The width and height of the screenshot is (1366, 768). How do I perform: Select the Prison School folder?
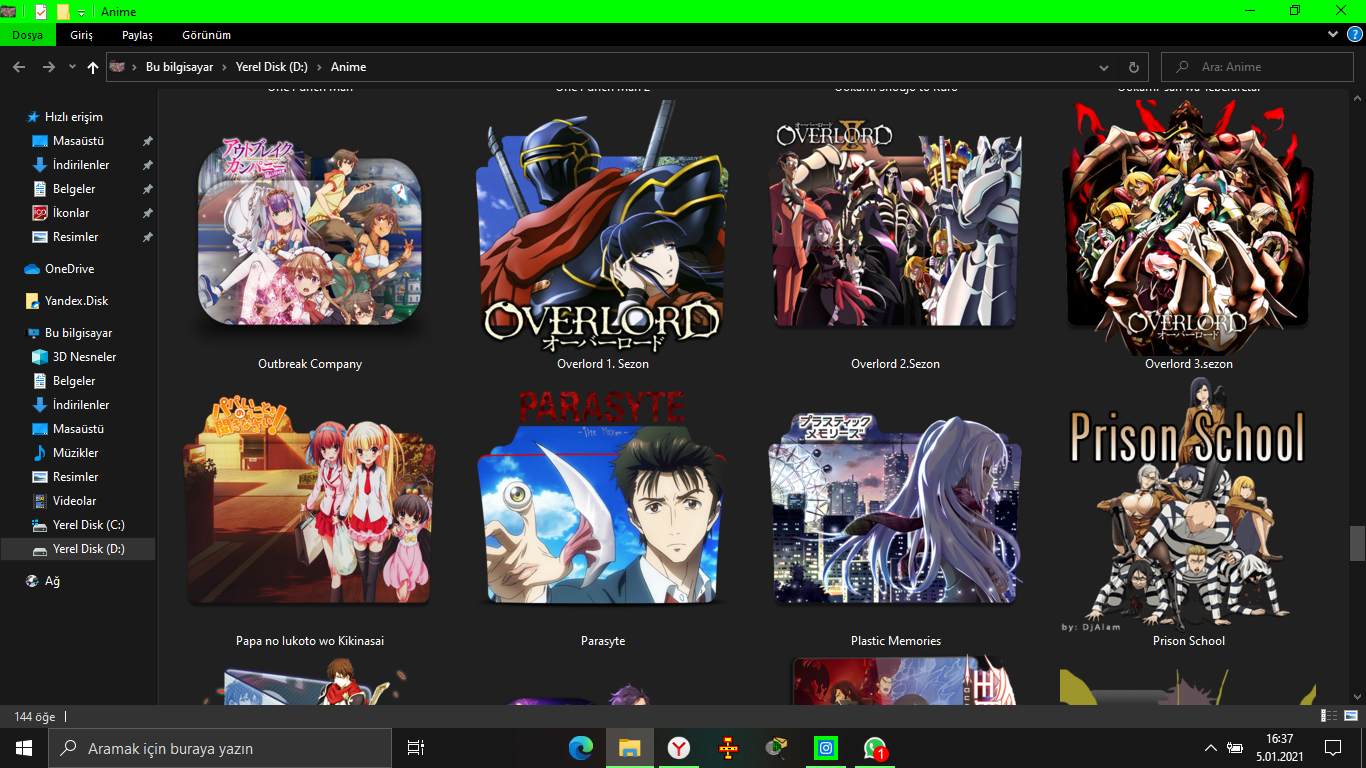[x=1189, y=514]
